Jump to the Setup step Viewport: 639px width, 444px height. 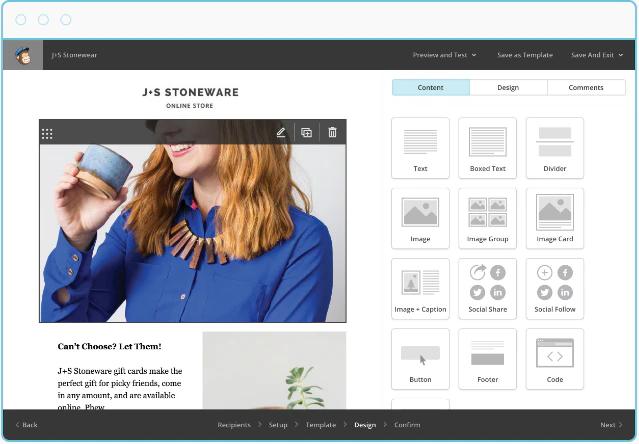278,425
